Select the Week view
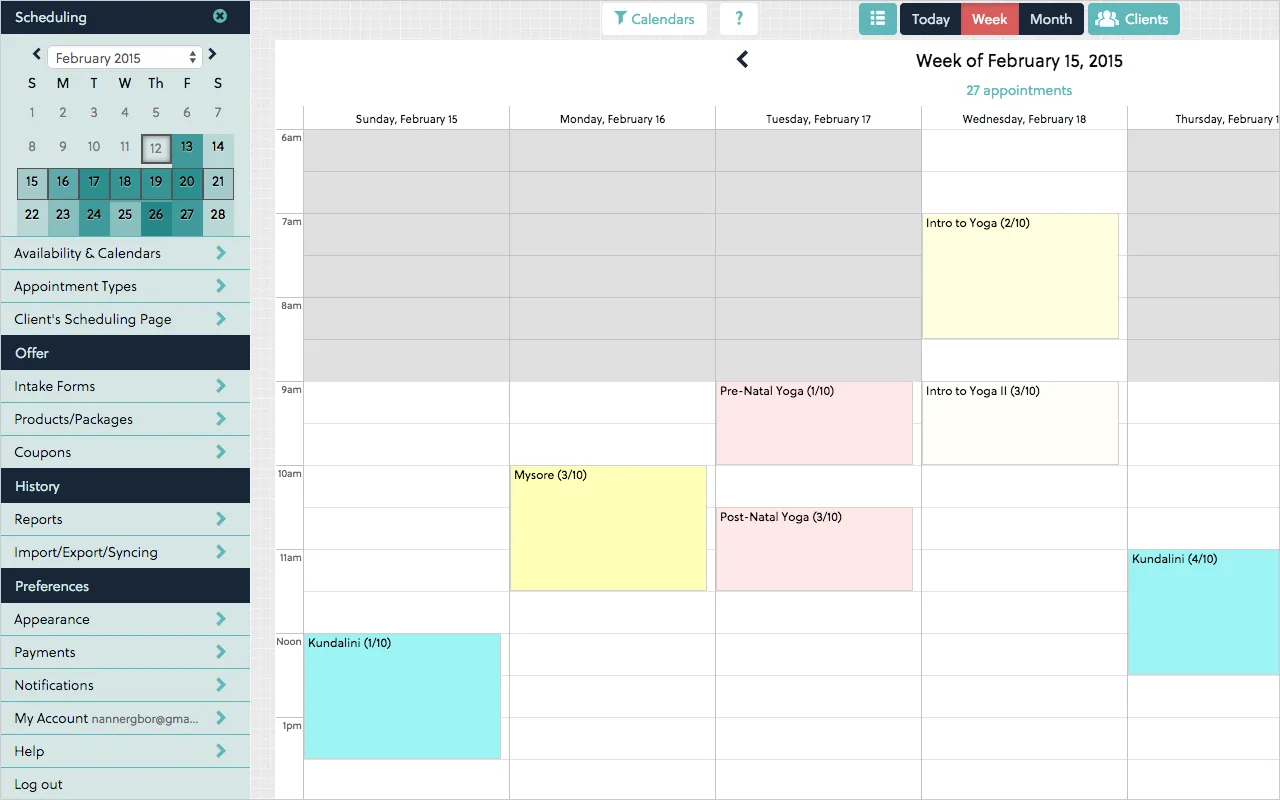Screen dimensions: 1280x800 tap(990, 19)
